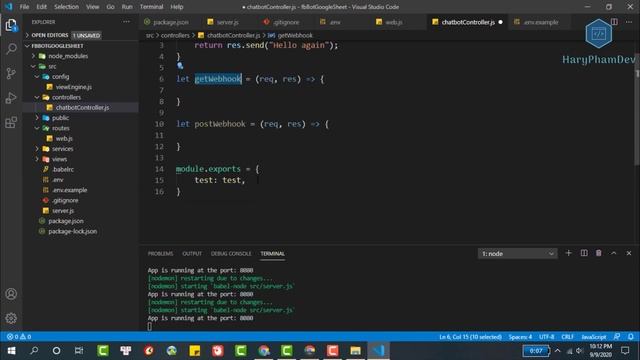Switch to the web.js editor tab
640x360 pixels.
pos(394,22)
